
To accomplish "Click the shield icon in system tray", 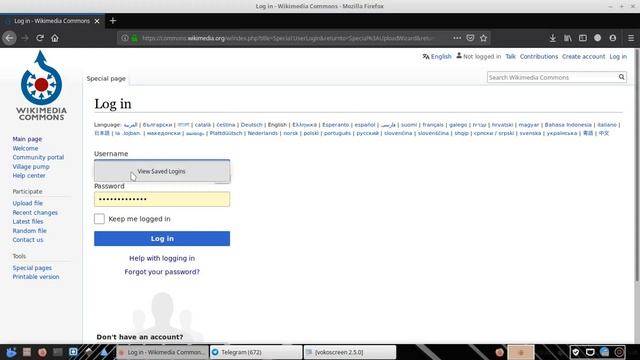I will coord(576,352).
